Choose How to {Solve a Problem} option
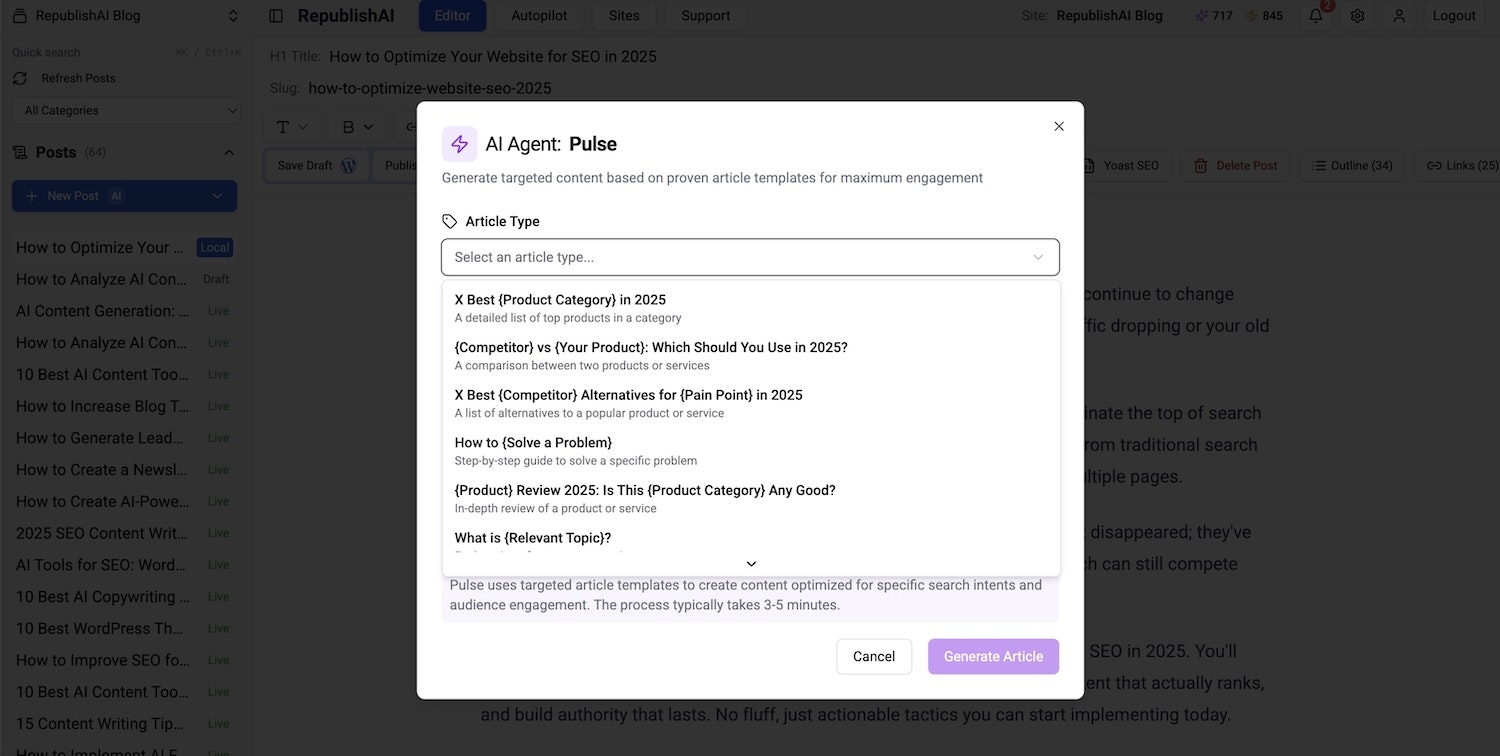The width and height of the screenshot is (1500, 756). [750, 451]
